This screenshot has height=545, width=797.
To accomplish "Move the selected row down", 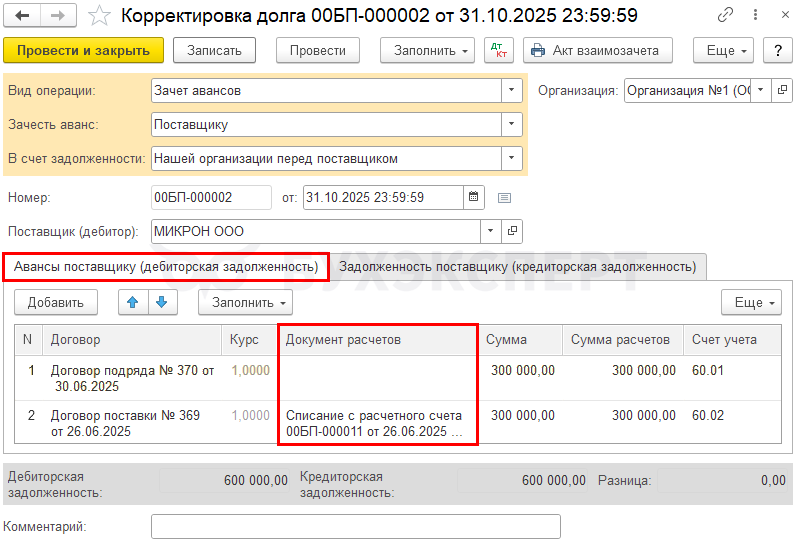I will [x=162, y=302].
